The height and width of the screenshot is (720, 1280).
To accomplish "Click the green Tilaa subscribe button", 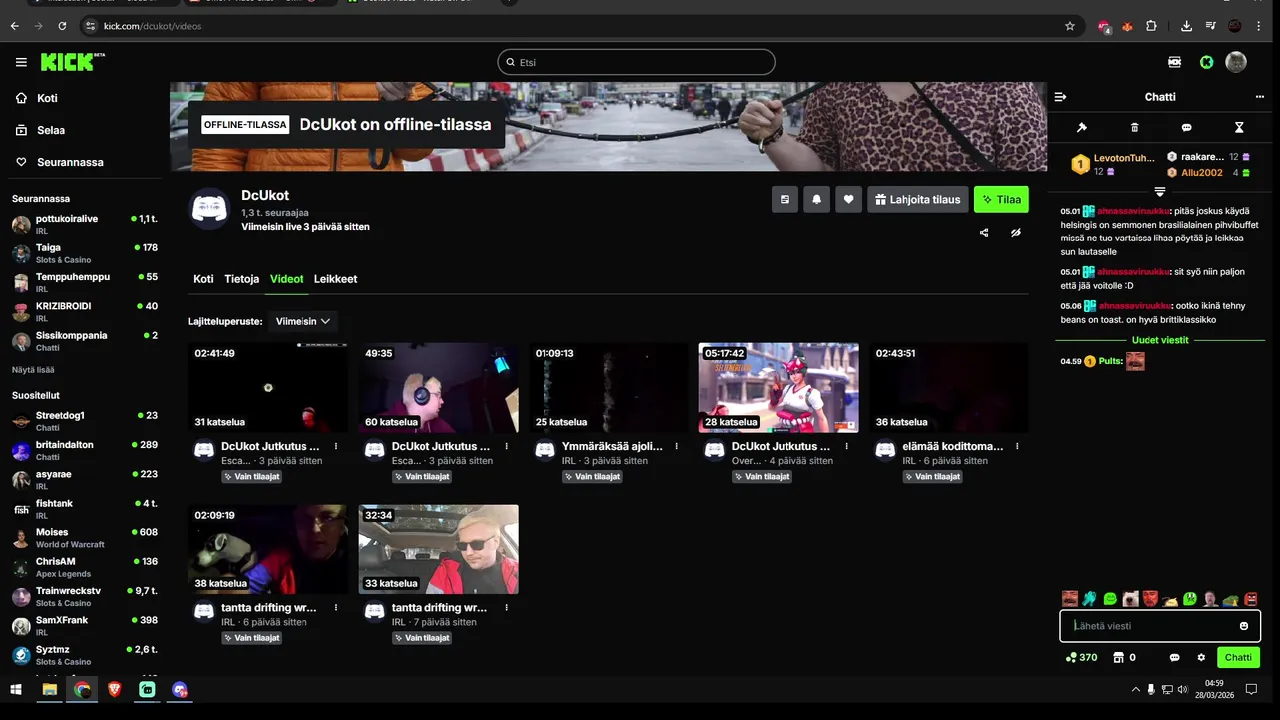I will pyautogui.click(x=1001, y=199).
